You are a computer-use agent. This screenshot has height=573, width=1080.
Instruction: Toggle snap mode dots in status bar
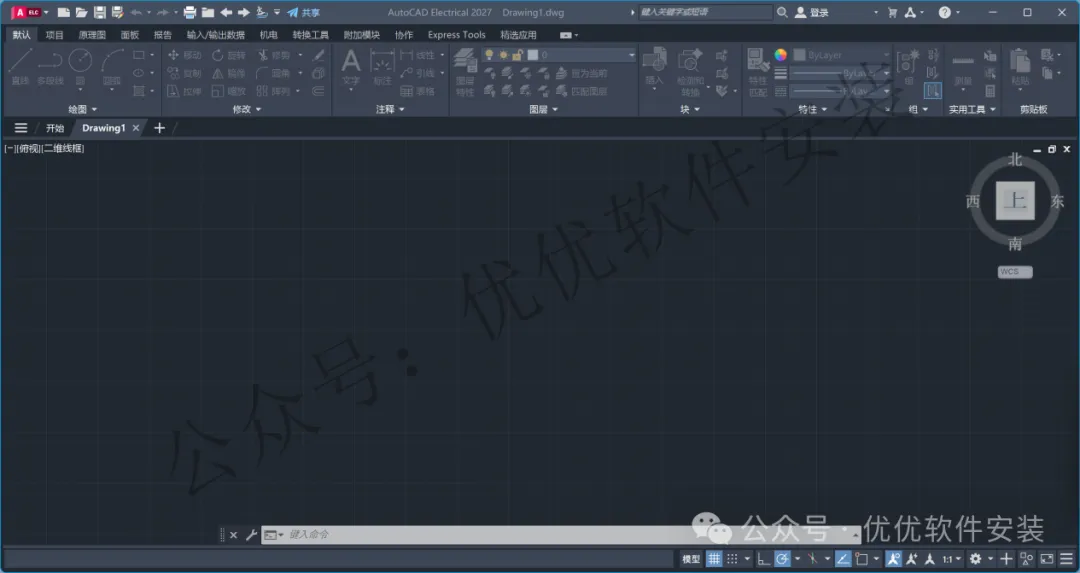(733, 559)
